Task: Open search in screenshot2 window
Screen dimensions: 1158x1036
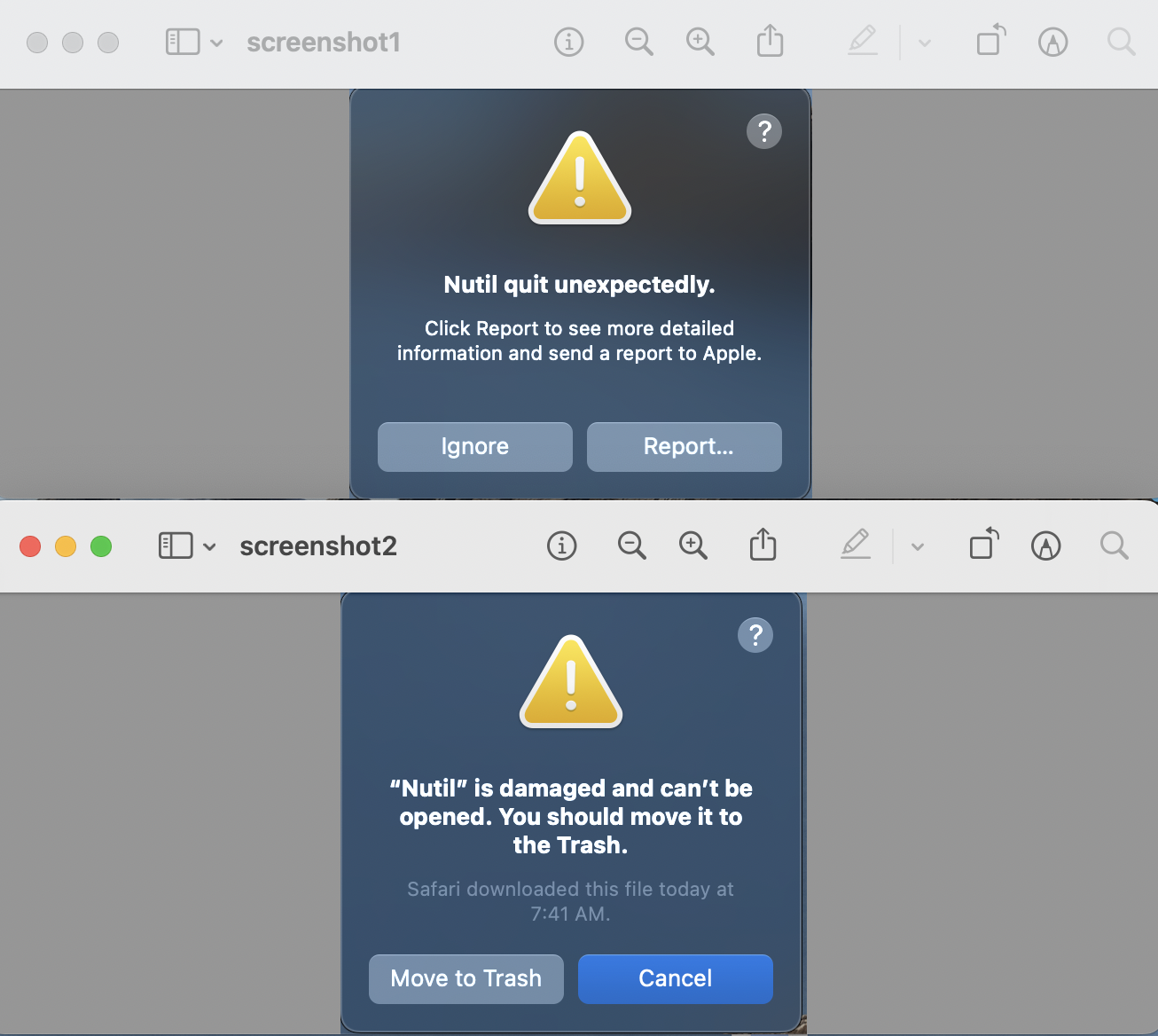Action: click(x=1115, y=545)
